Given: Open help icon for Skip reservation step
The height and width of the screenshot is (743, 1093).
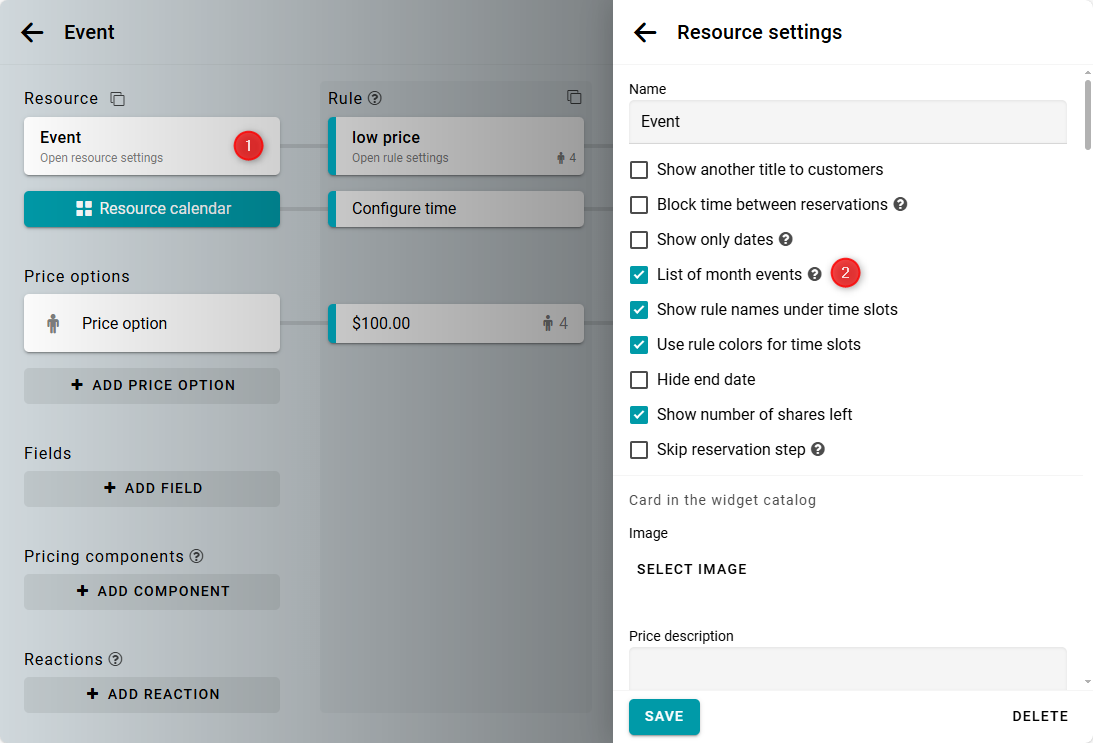Looking at the screenshot, I should [817, 450].
